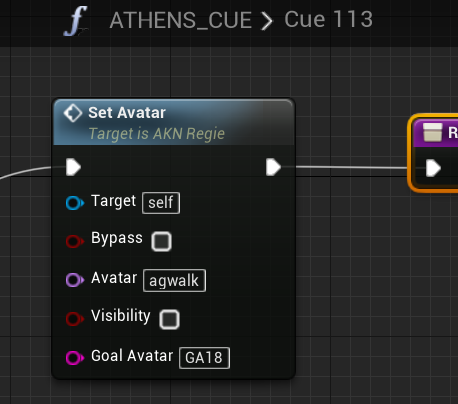The width and height of the screenshot is (458, 404).
Task: Click the purple node's header icon
Action: click(432, 132)
